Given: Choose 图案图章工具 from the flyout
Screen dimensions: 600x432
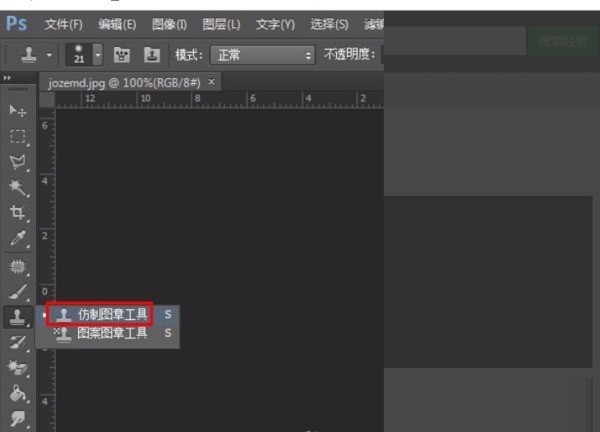Looking at the screenshot, I should 107,333.
